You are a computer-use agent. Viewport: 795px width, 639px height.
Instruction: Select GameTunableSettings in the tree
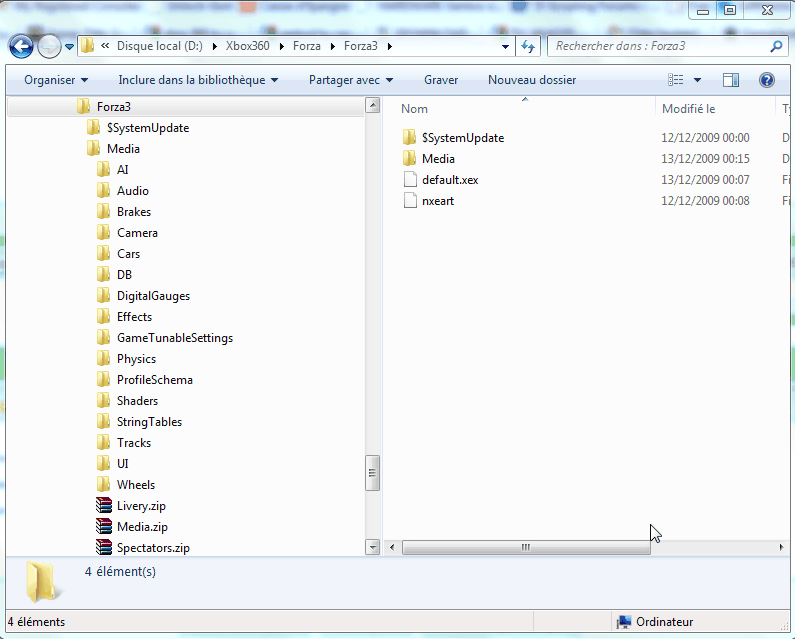(x=174, y=338)
